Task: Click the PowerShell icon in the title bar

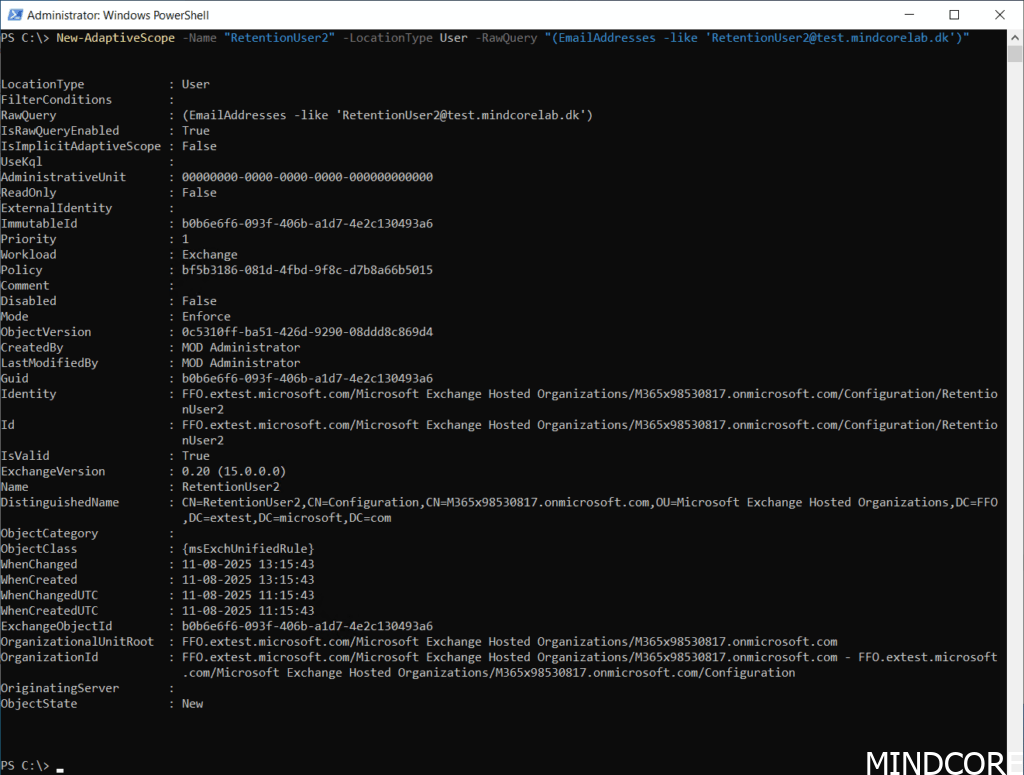Action: click(14, 15)
